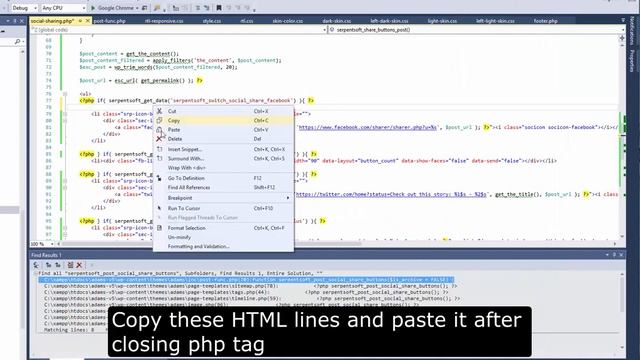Viewport: 640px width, 360px height.
Task: Choose Copy from the context menu
Action: click(x=223, y=120)
